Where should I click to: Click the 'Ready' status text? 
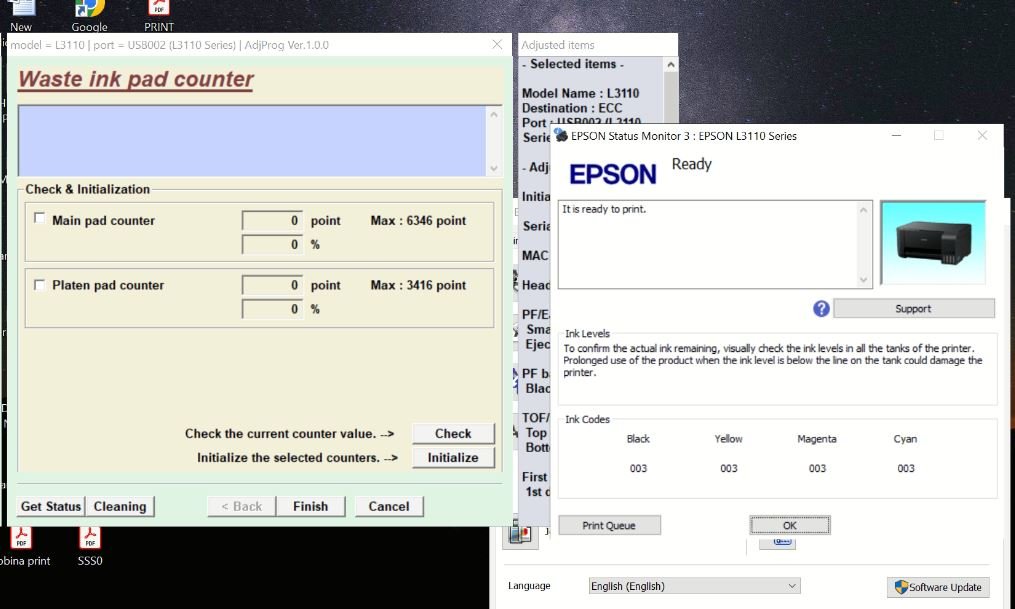tap(691, 164)
